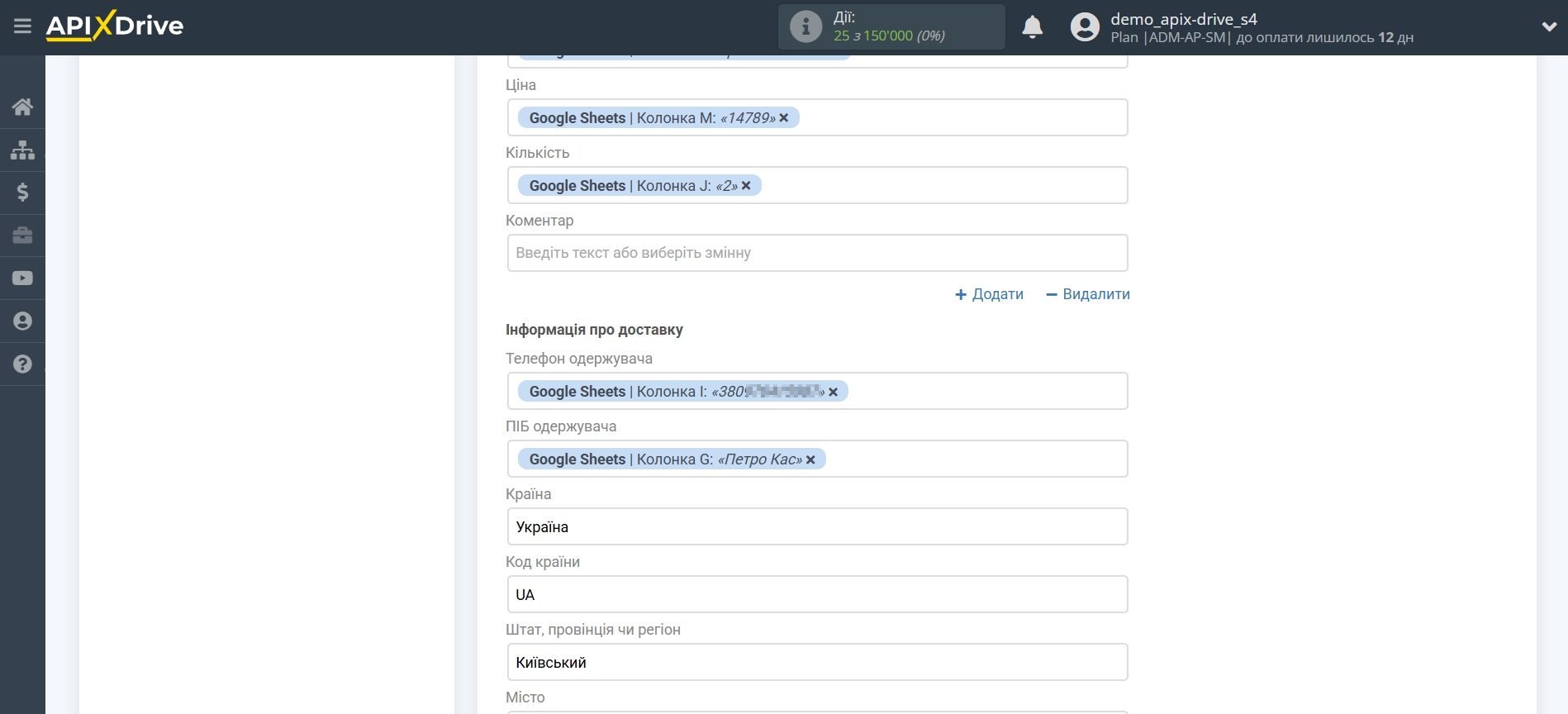
Task: Open the user profile sidebar icon
Action: [22, 321]
